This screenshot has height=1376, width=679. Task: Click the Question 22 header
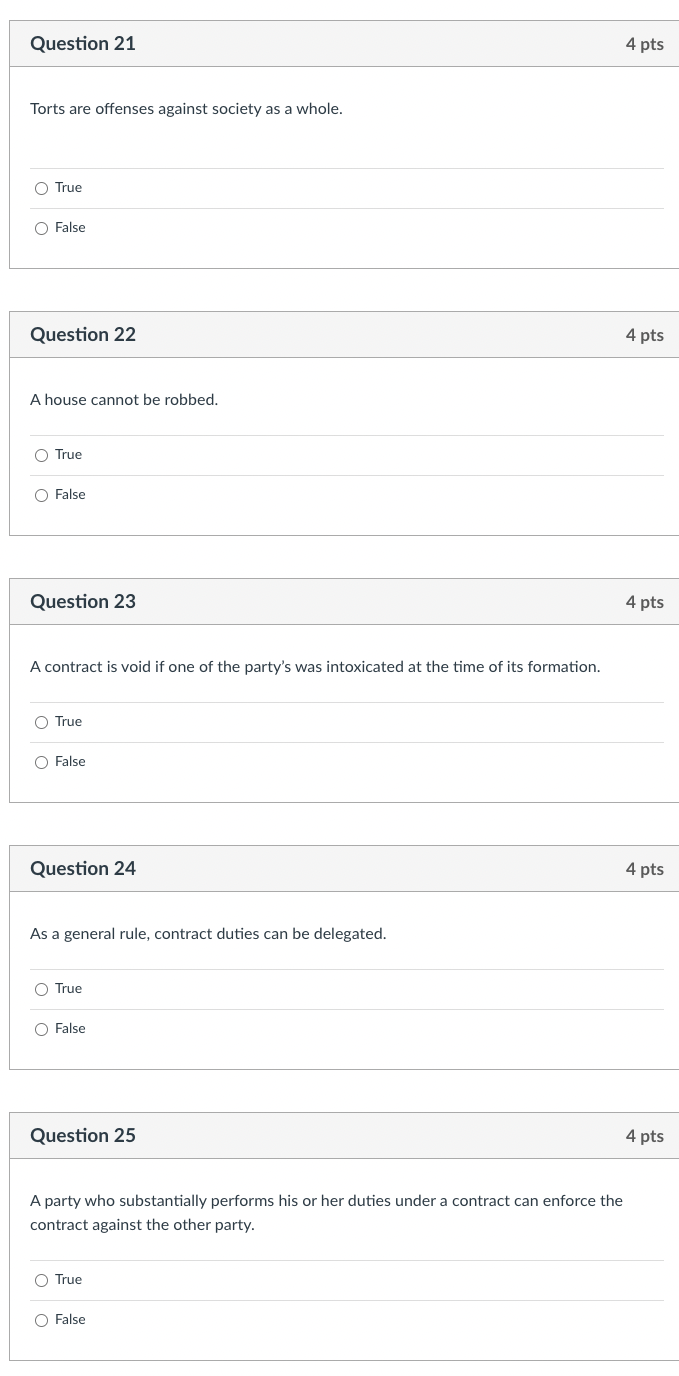pos(82,334)
